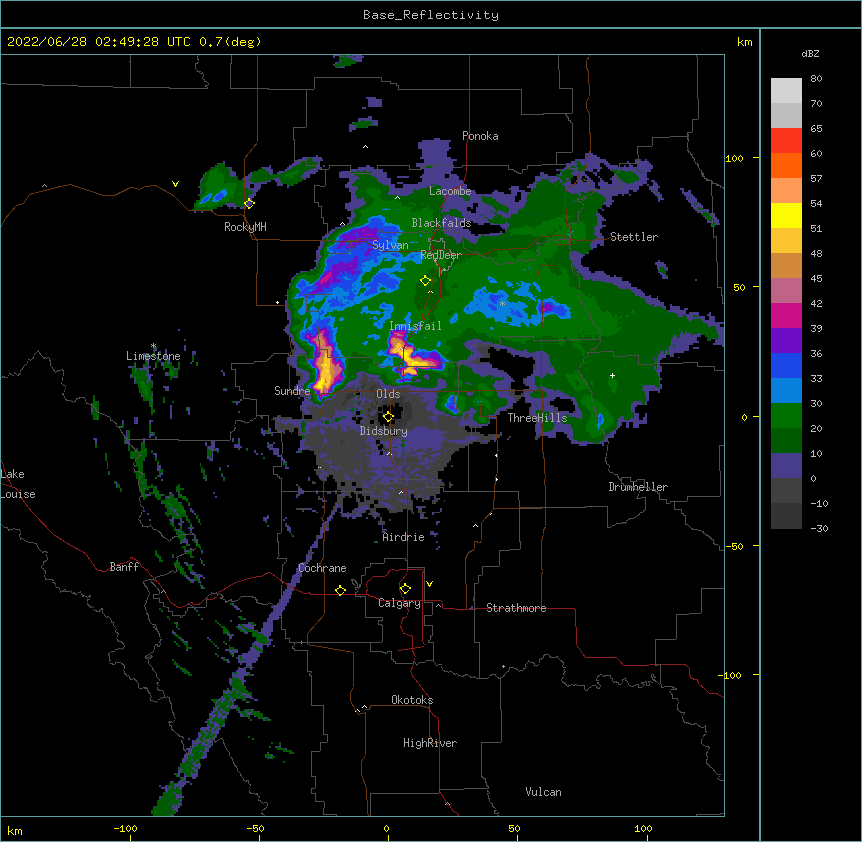Image resolution: width=862 pixels, height=842 pixels.
Task: Click the RedDeer city label
Action: [441, 255]
